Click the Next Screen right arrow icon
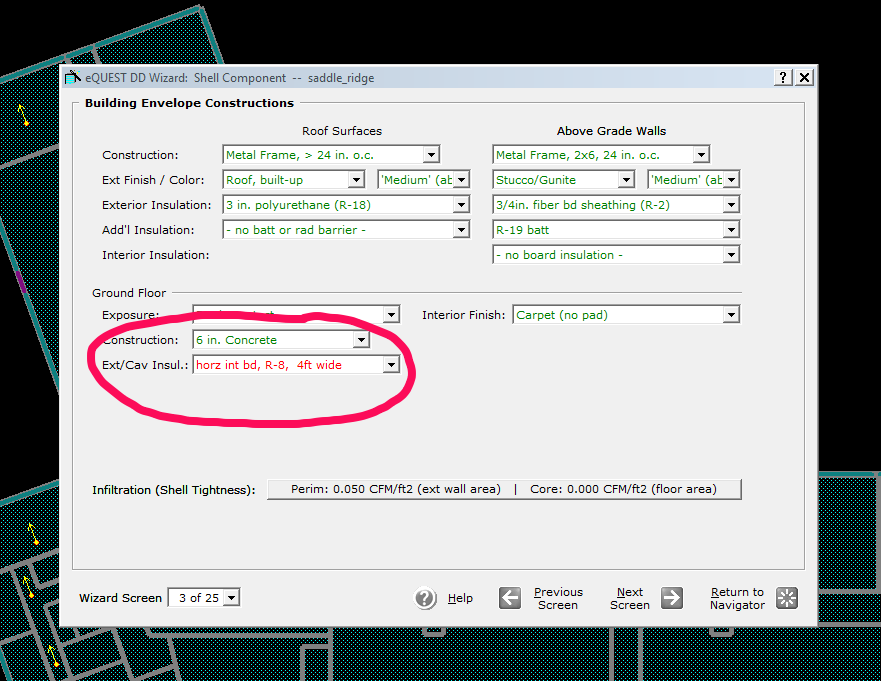Viewport: 881px width, 681px height. 672,598
